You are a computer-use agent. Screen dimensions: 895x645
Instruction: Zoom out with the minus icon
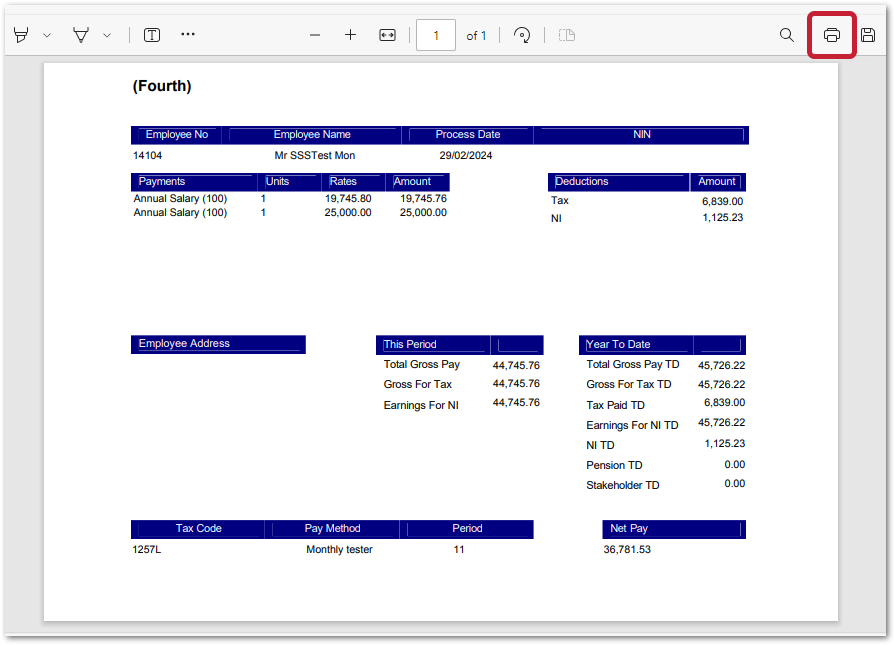(315, 35)
